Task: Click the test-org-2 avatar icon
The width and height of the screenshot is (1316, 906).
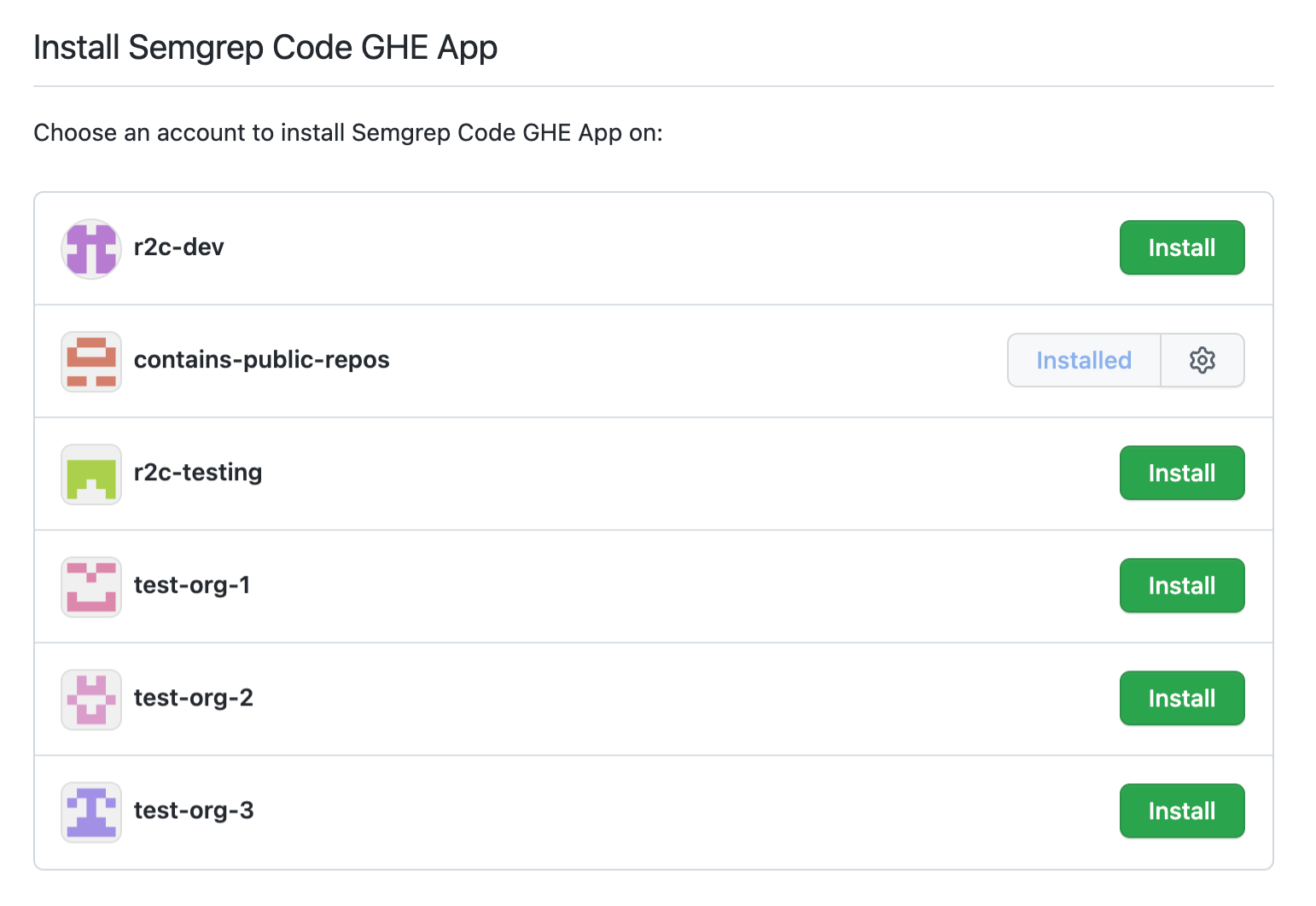Action: 90,699
